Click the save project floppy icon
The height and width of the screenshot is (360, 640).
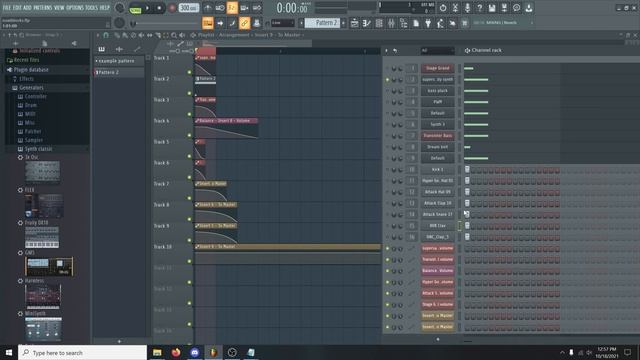tap(492, 8)
